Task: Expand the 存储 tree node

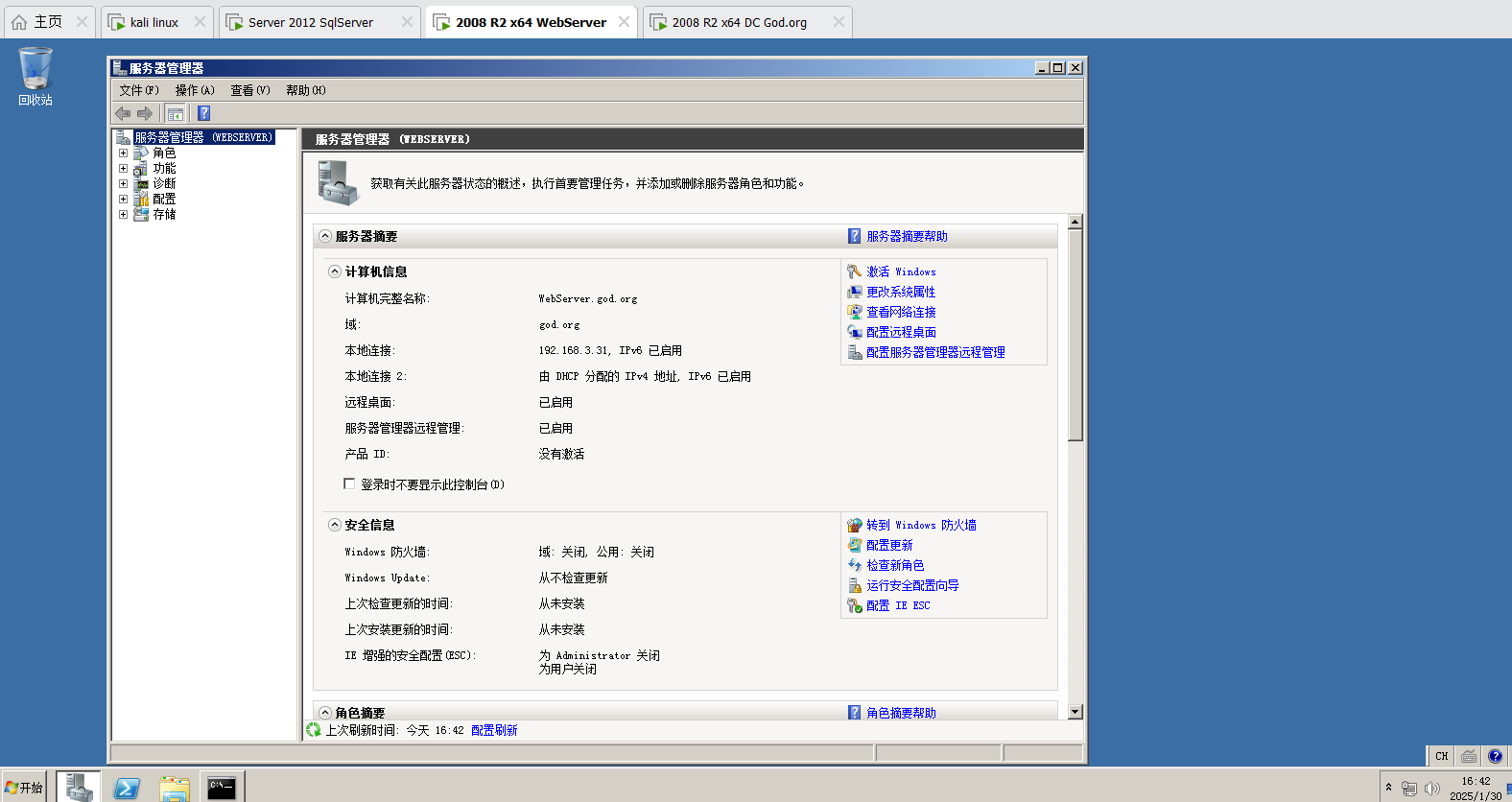Action: pyautogui.click(x=123, y=214)
